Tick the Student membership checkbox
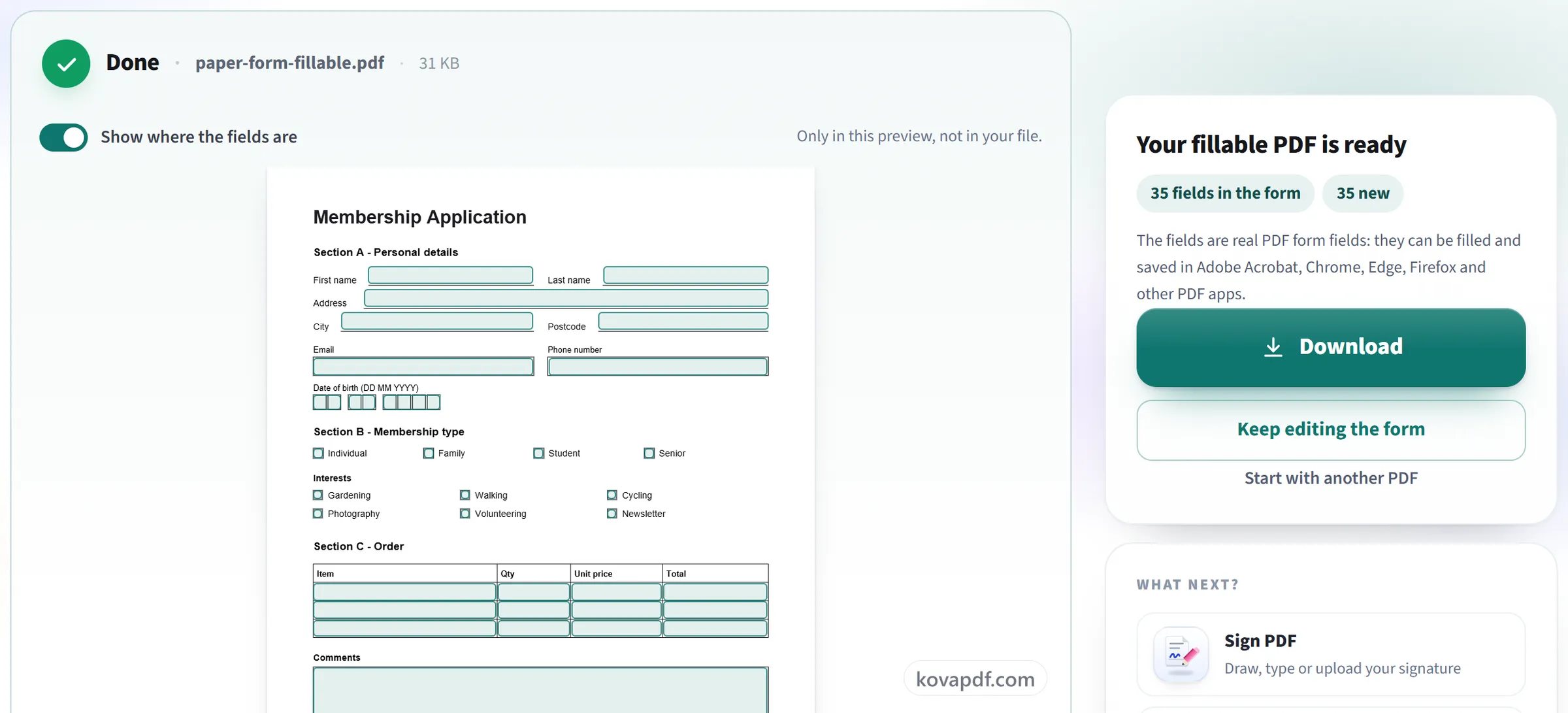Viewport: 1568px width, 713px height. [538, 453]
